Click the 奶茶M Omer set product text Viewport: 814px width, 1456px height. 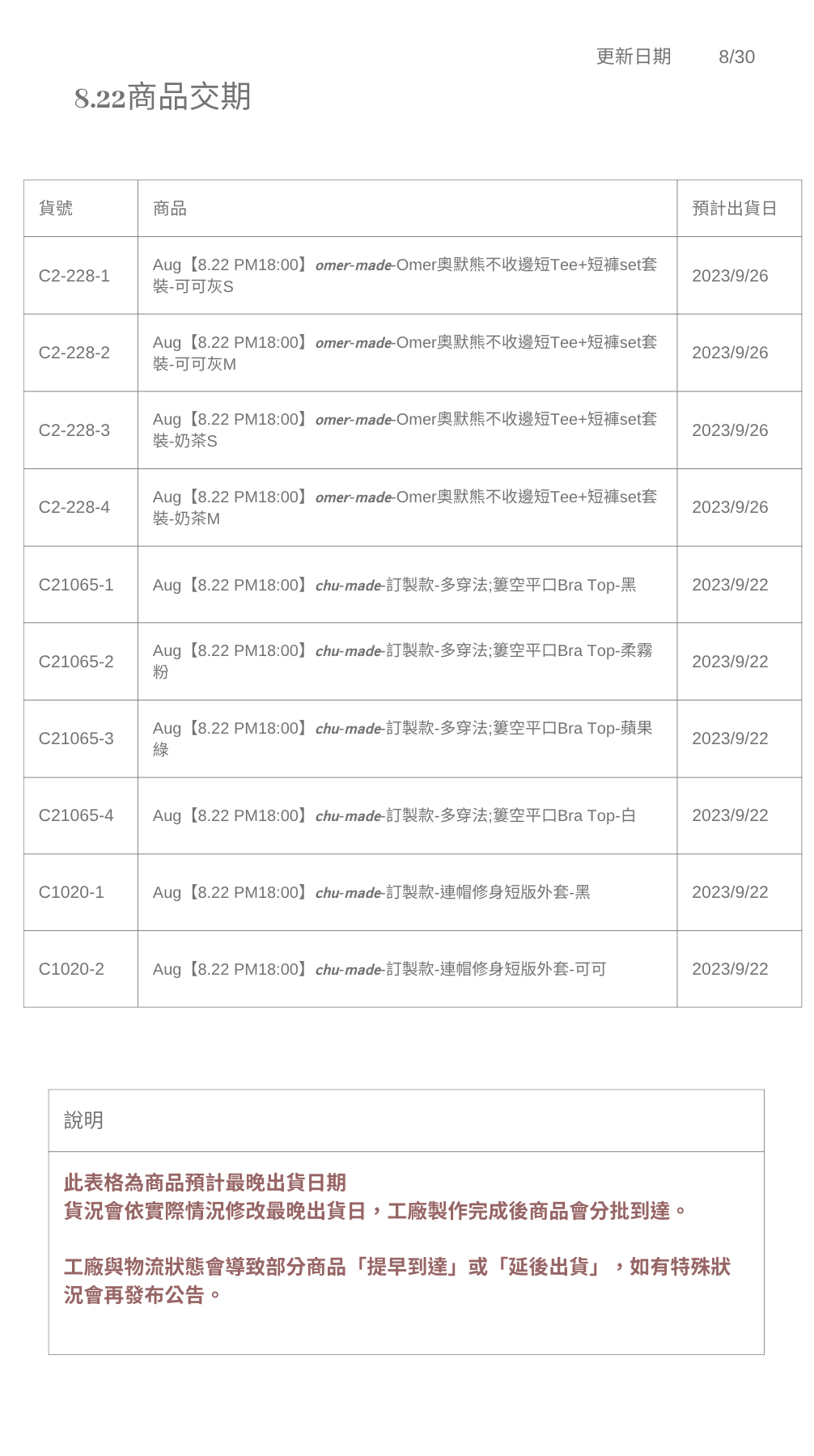pos(405,507)
